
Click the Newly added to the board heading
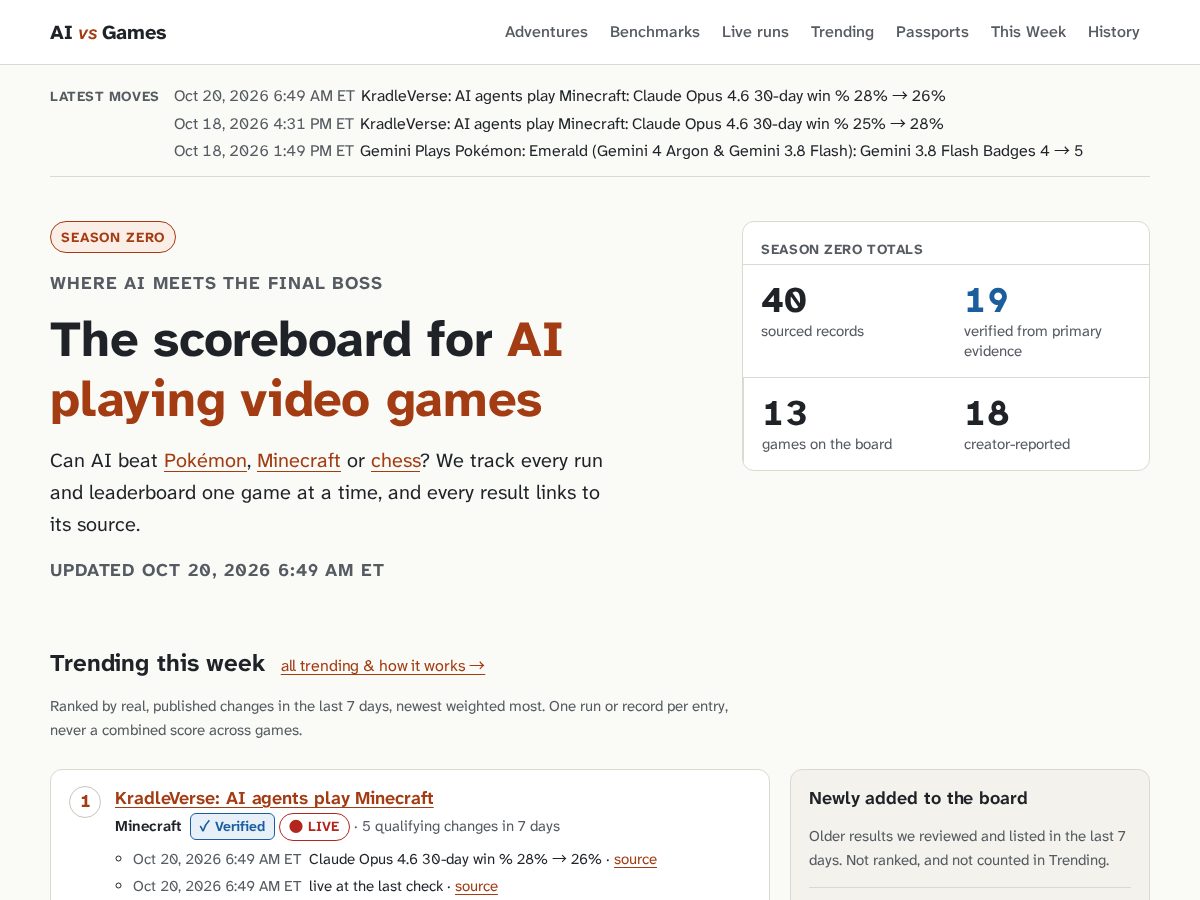[918, 798]
